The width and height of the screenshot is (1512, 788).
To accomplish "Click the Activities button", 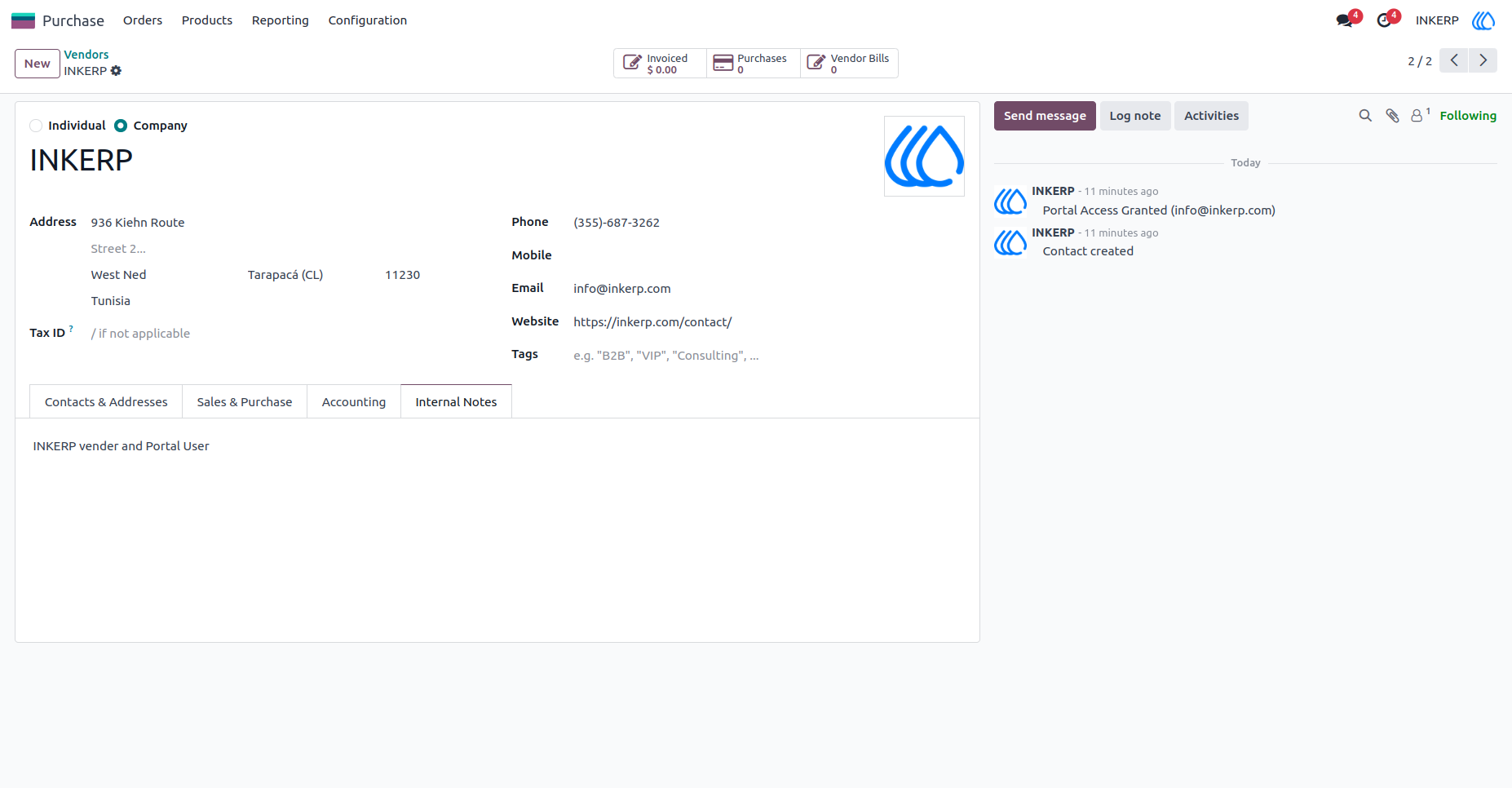I will pyautogui.click(x=1211, y=116).
